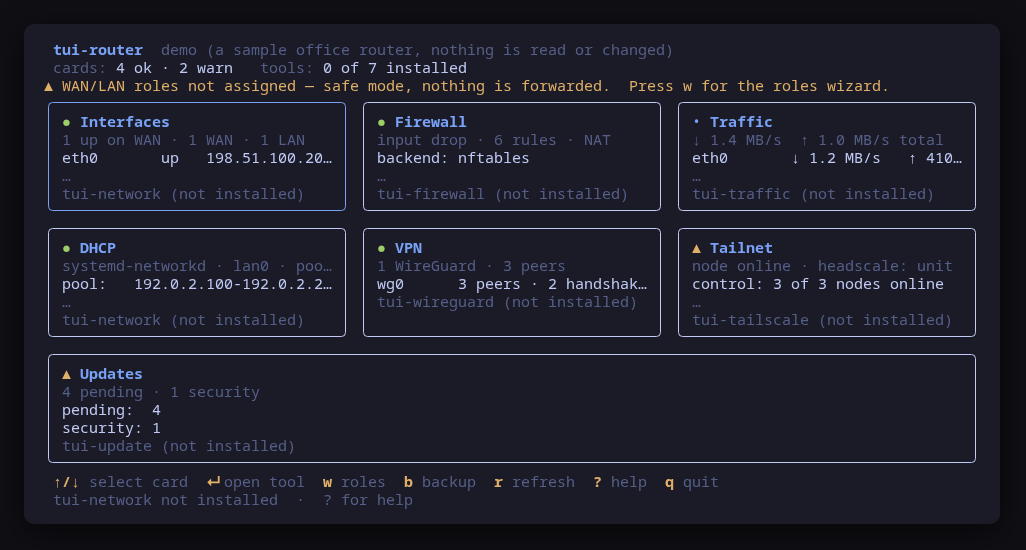Click the 'open tool' enter shortcut
Image resolution: width=1026 pixels, height=550 pixels.
[x=256, y=482]
